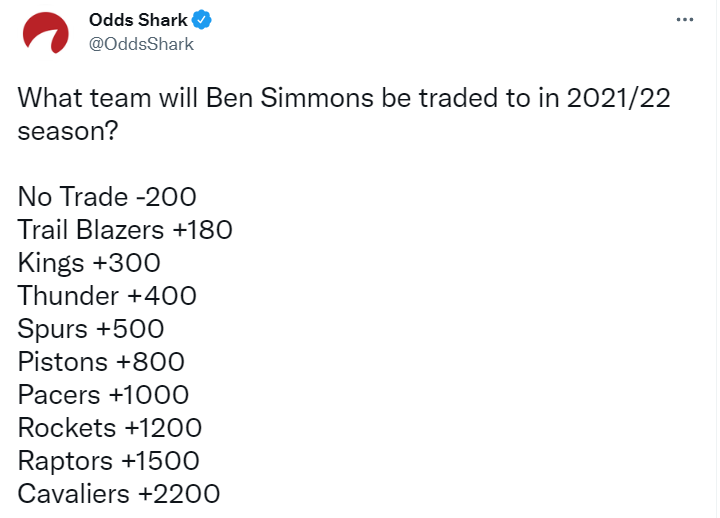Click the 'Rockets +1200' line
Viewport: 720px width, 518px height.
pos(110,428)
